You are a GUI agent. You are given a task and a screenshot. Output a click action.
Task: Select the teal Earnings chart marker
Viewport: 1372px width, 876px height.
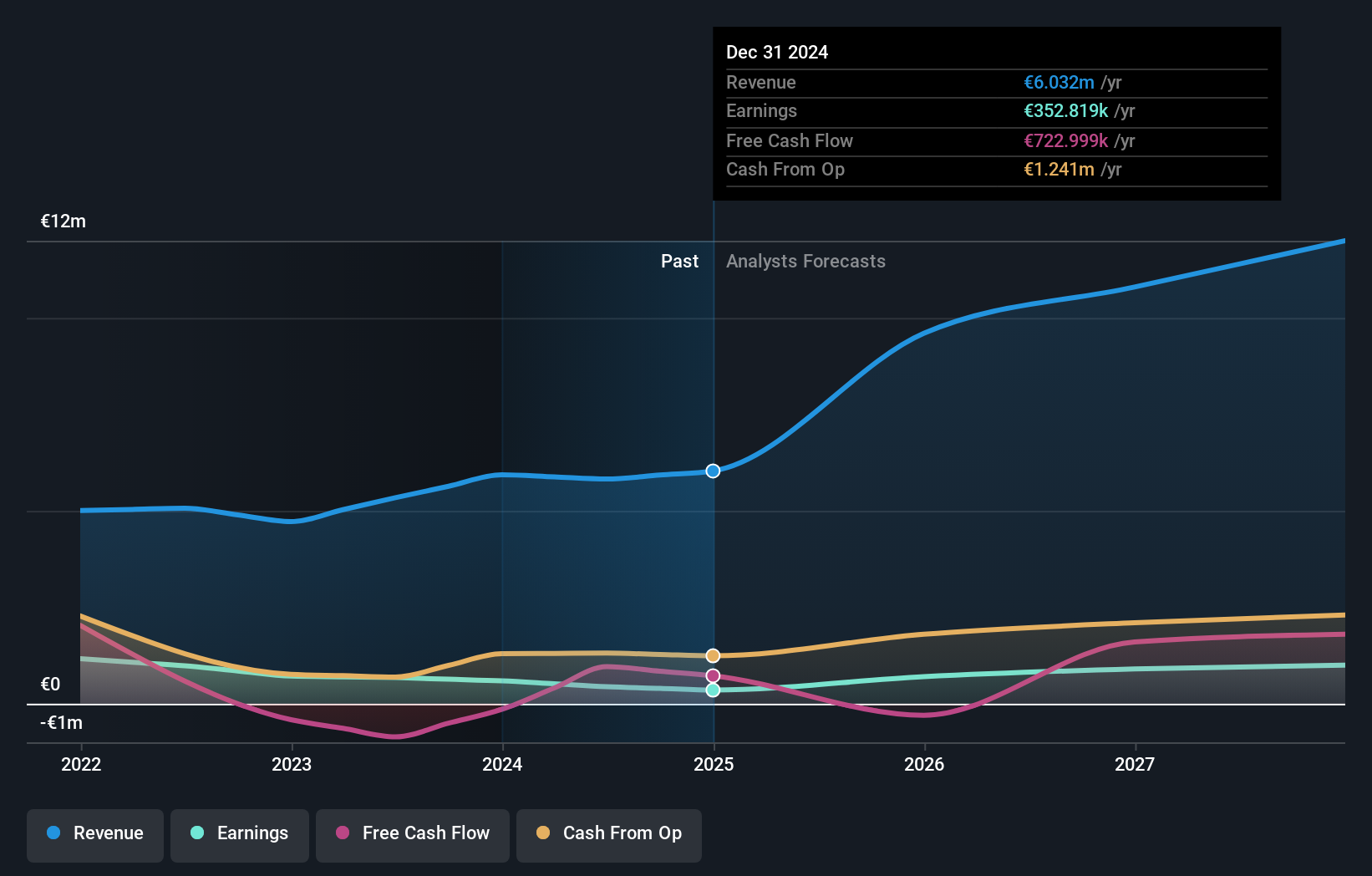[x=713, y=690]
